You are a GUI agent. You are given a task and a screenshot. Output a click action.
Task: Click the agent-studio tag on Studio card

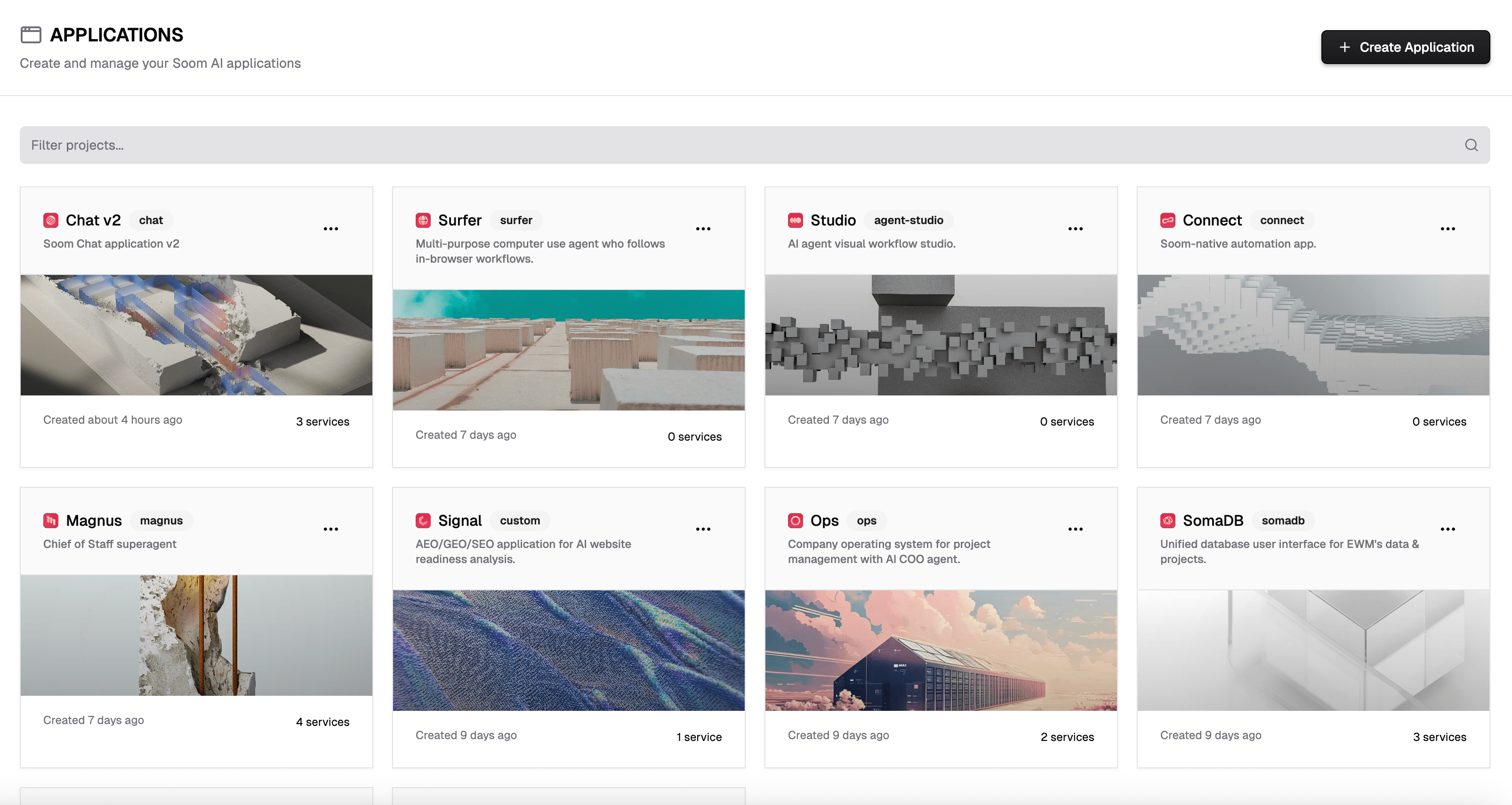908,220
